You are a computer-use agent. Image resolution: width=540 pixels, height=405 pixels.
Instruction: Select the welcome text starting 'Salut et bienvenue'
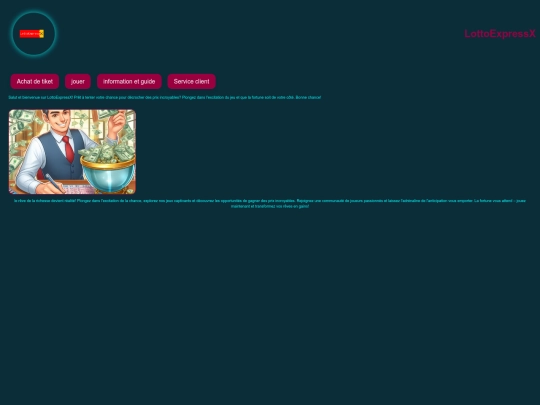(165, 97)
